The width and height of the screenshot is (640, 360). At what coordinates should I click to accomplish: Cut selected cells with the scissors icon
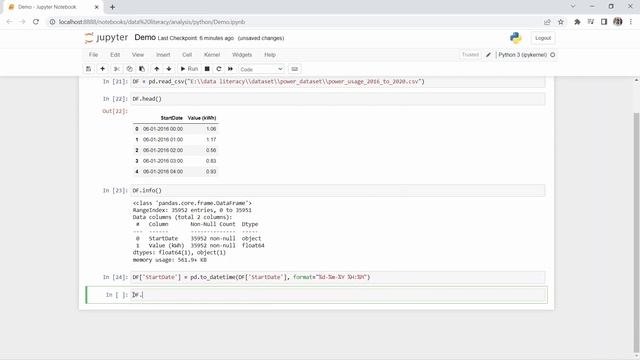click(117, 69)
